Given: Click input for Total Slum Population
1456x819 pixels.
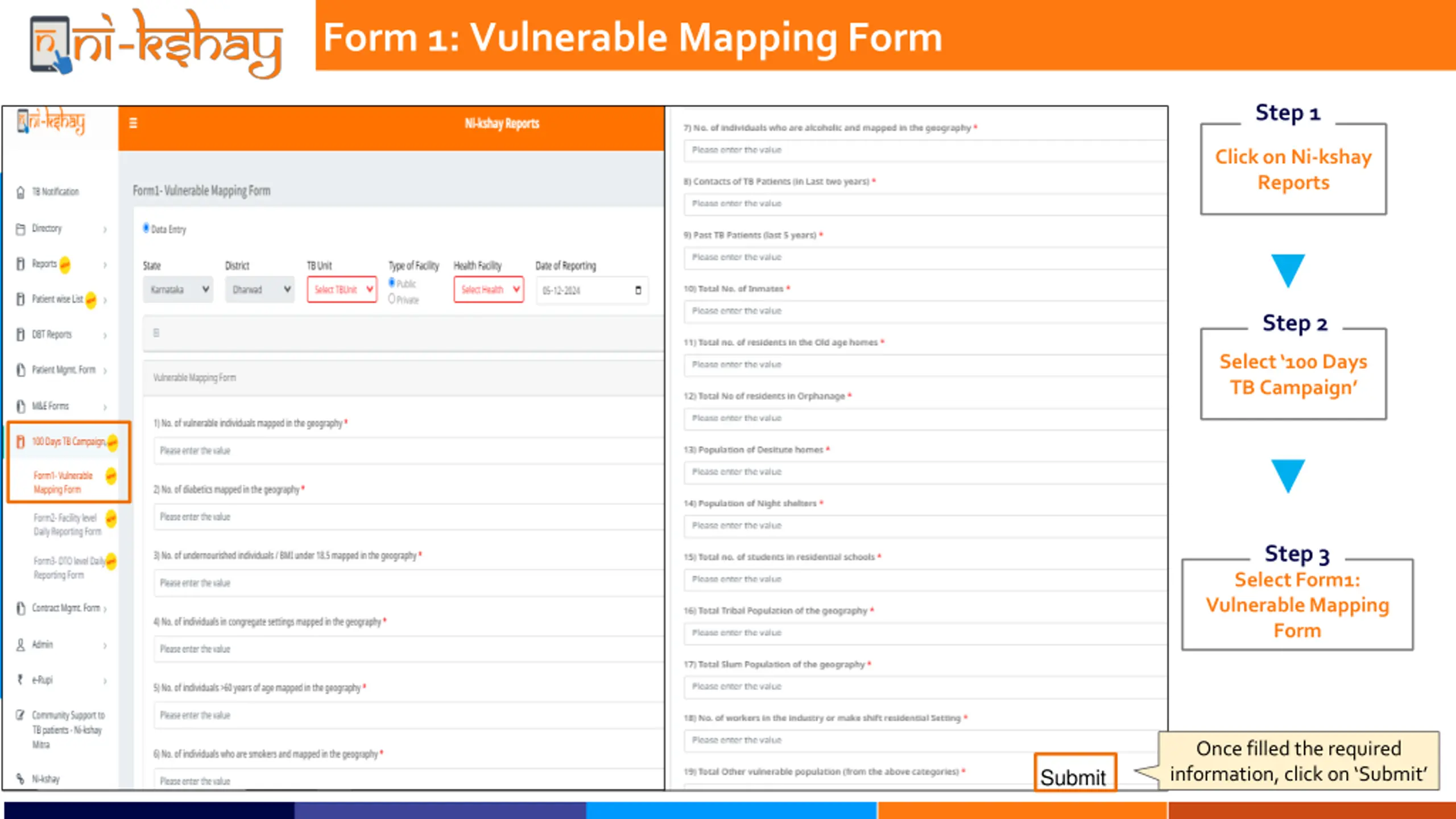Looking at the screenshot, I should (x=925, y=686).
